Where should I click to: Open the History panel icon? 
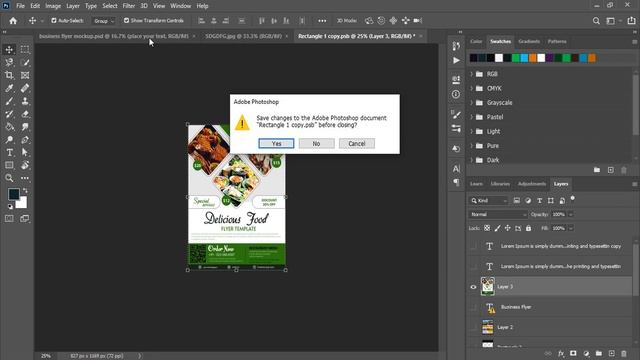456,46
